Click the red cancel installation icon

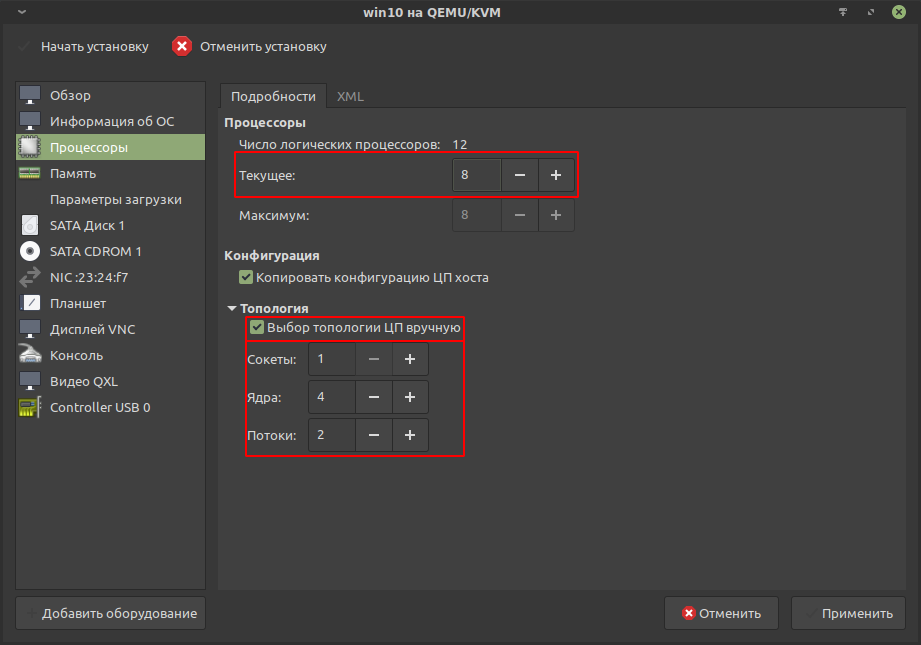click(181, 47)
